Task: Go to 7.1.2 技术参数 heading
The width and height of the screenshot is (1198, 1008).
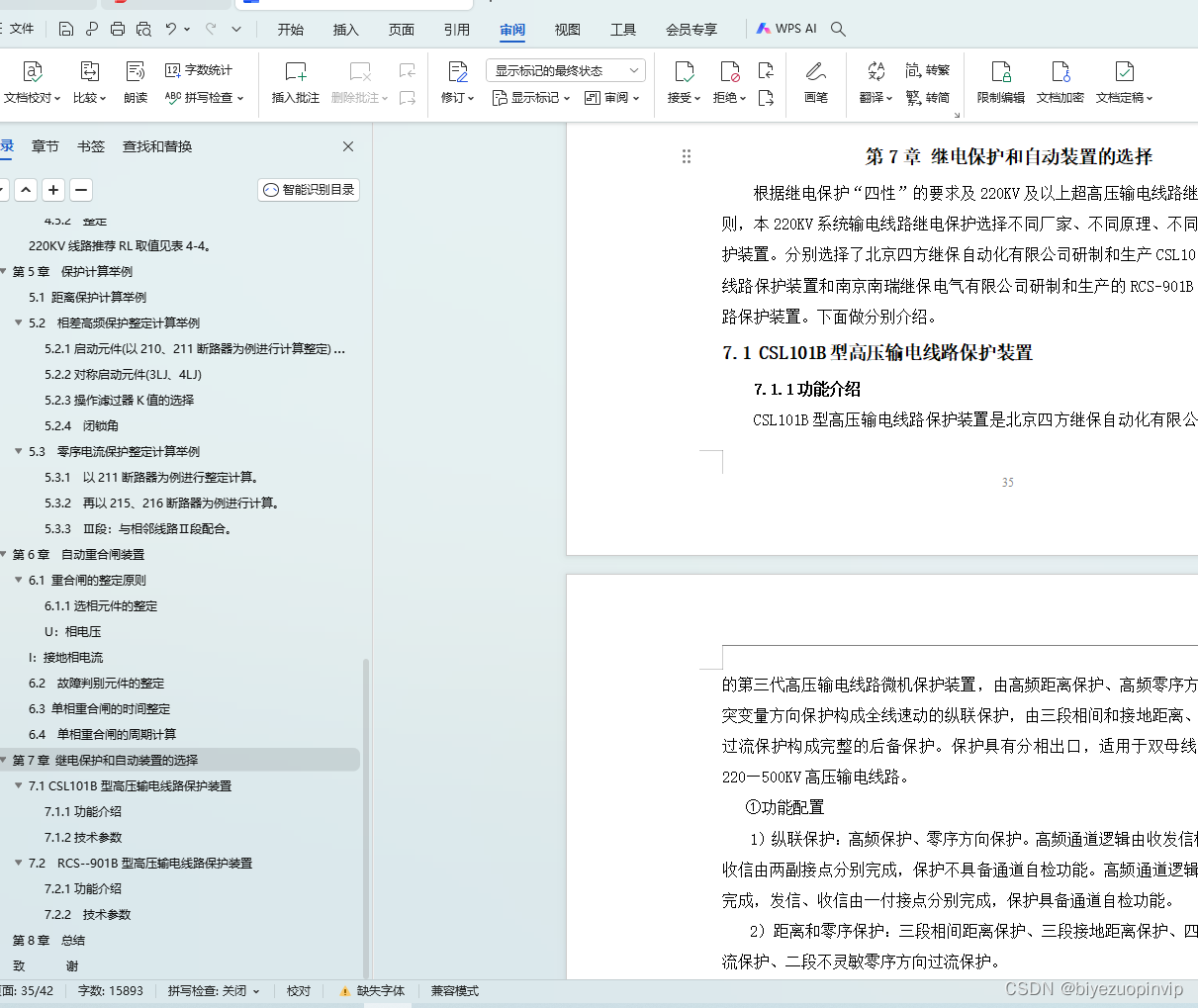Action: tap(83, 837)
